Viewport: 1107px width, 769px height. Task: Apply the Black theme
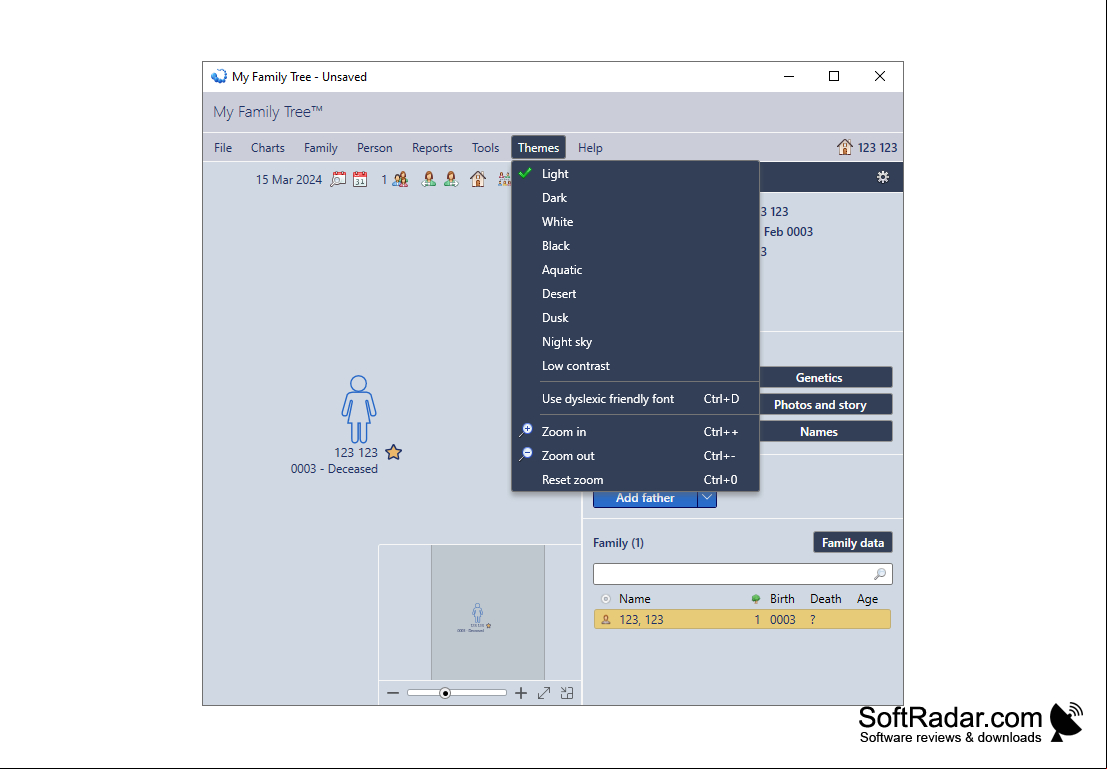pos(635,246)
